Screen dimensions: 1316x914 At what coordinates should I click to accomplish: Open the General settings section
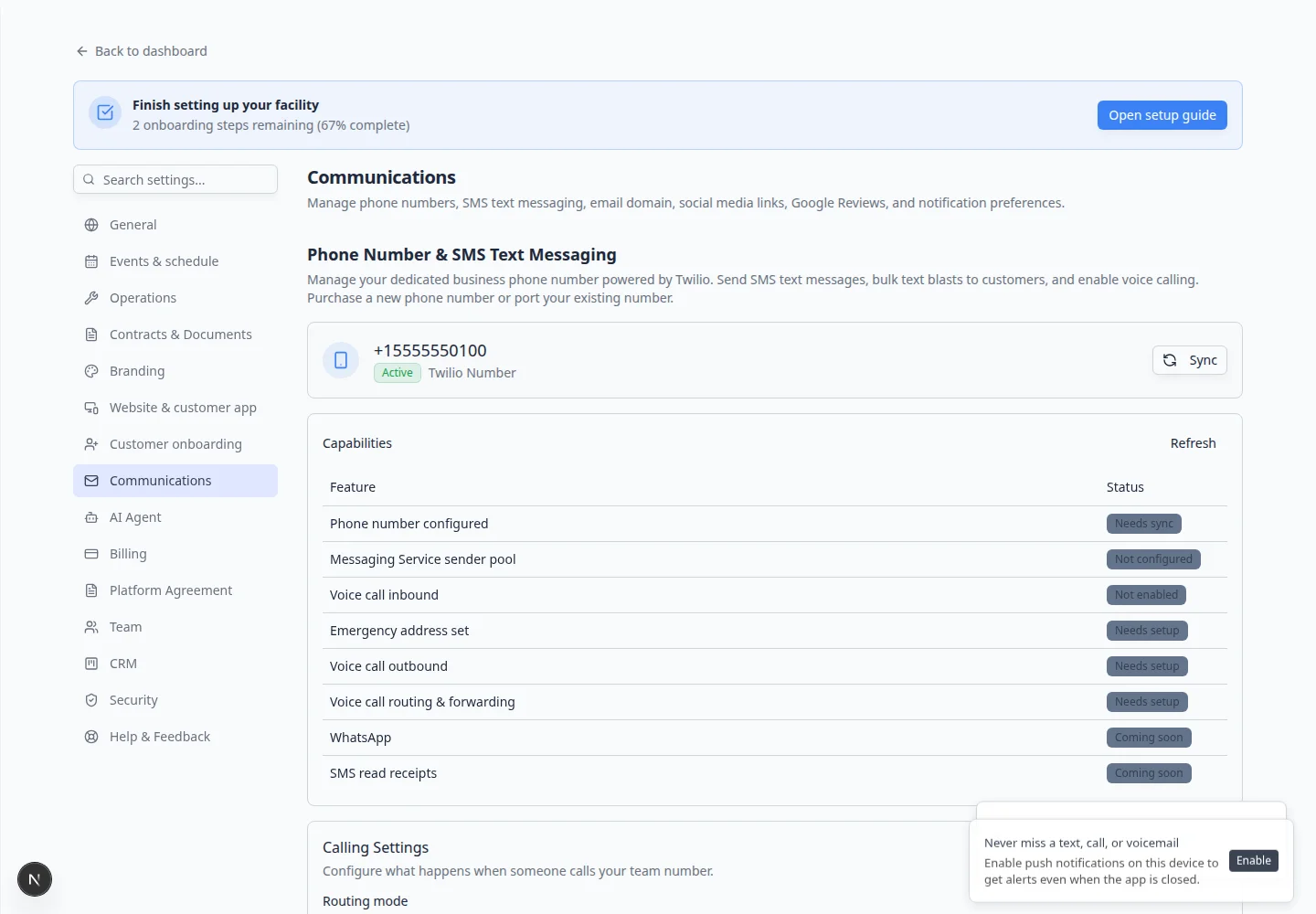click(175, 225)
